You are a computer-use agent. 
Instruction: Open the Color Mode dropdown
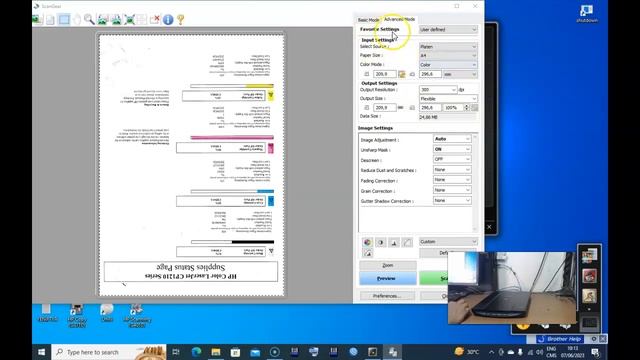pyautogui.click(x=448, y=64)
